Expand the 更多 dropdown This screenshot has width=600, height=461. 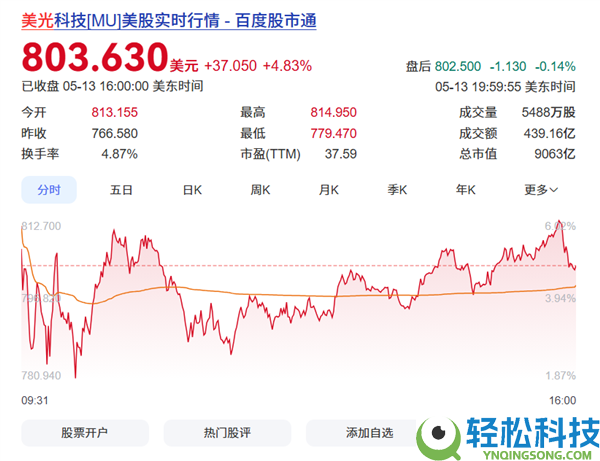(x=541, y=190)
